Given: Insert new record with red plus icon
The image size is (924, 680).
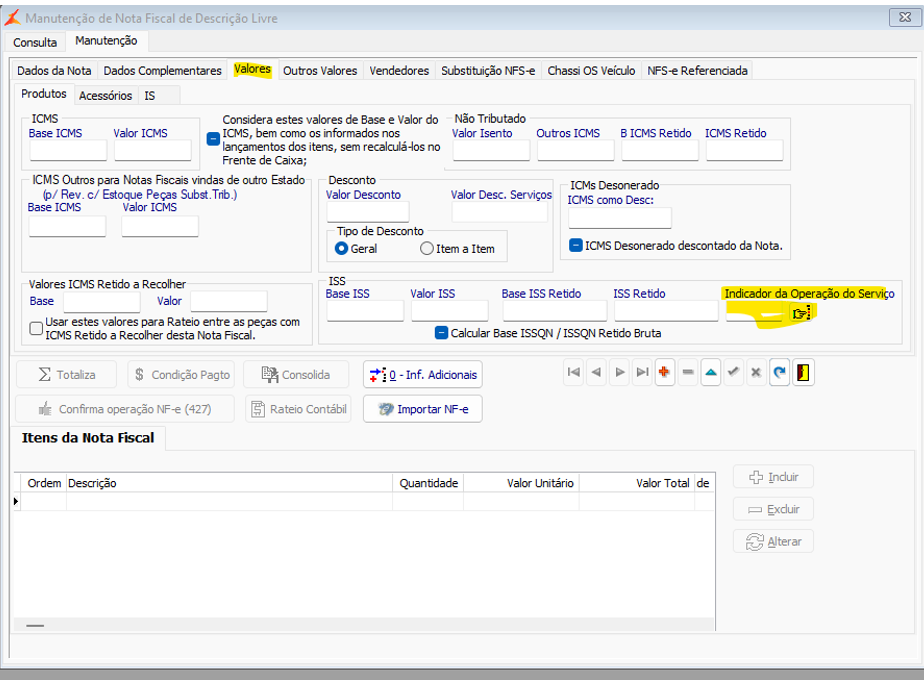Looking at the screenshot, I should tap(665, 372).
